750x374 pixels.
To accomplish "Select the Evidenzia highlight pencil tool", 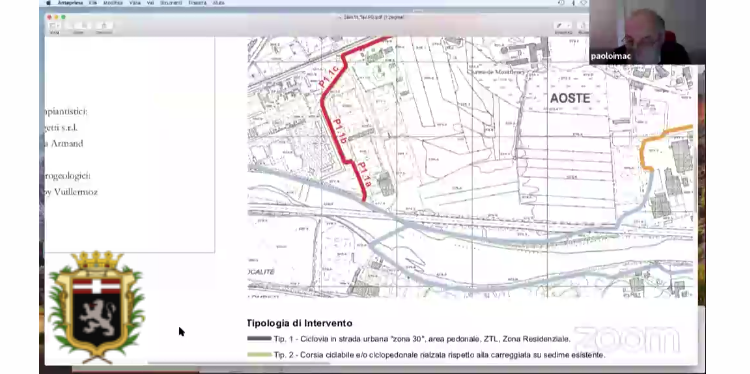I will [x=559, y=25].
